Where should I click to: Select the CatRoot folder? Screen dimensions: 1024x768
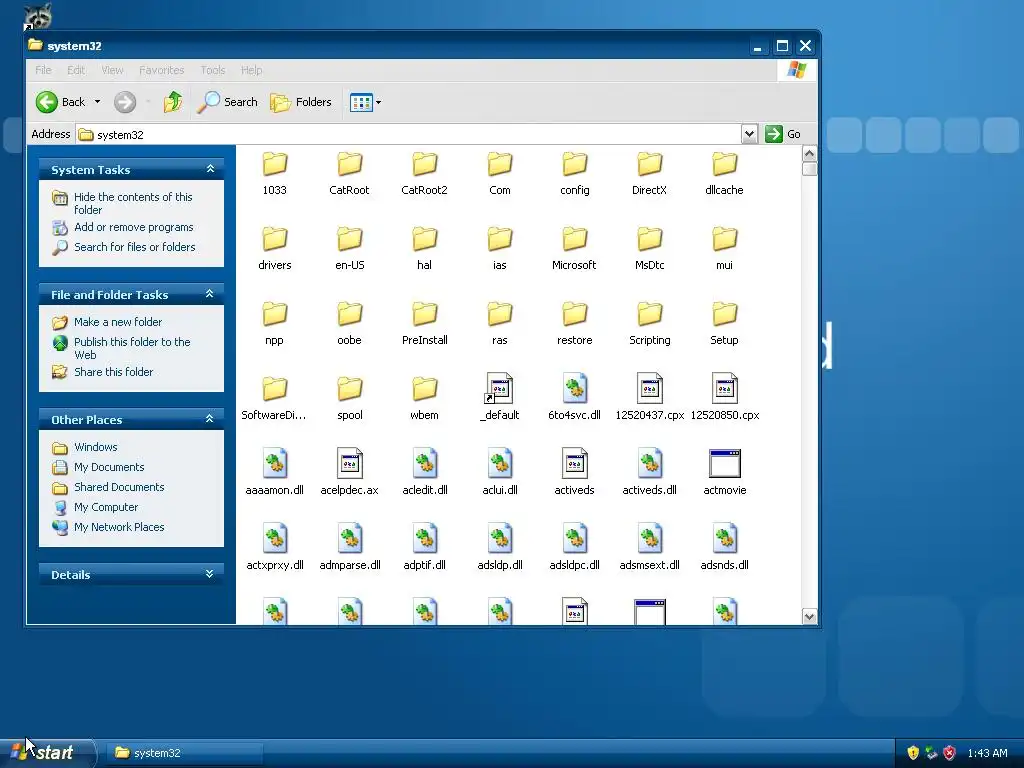349,174
